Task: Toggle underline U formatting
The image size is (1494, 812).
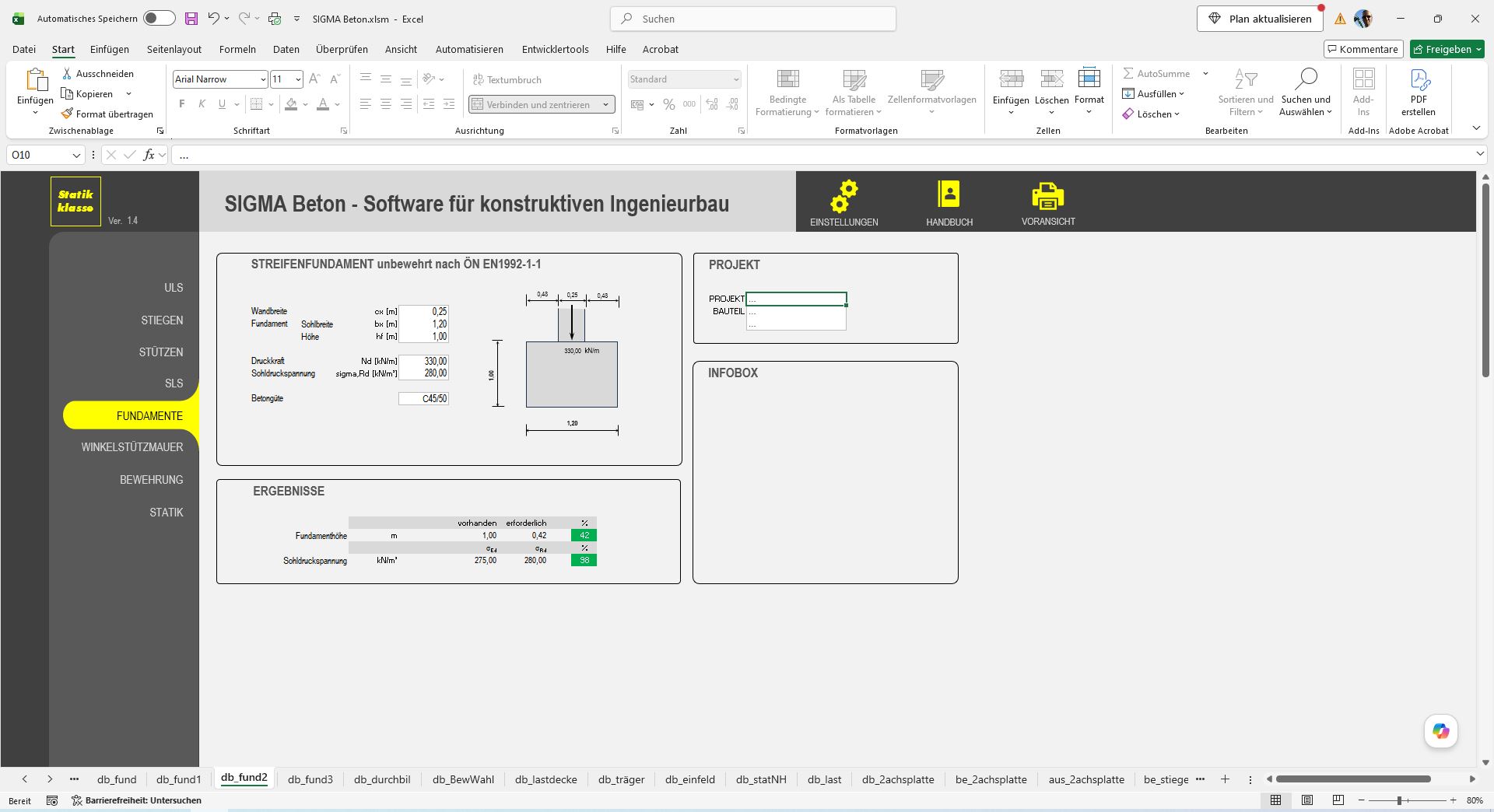Action: [222, 104]
